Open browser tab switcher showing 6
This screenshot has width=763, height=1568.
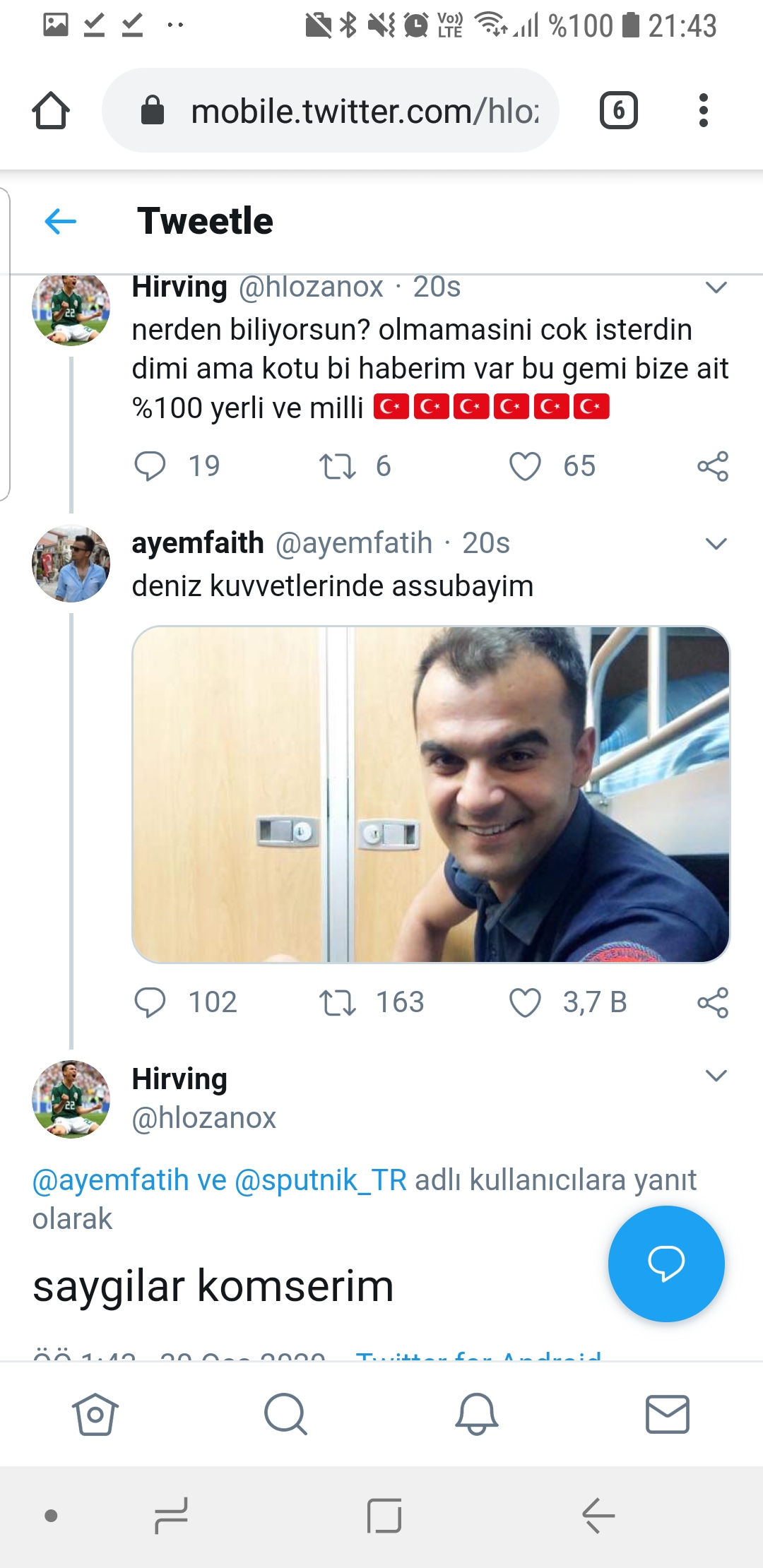point(618,111)
